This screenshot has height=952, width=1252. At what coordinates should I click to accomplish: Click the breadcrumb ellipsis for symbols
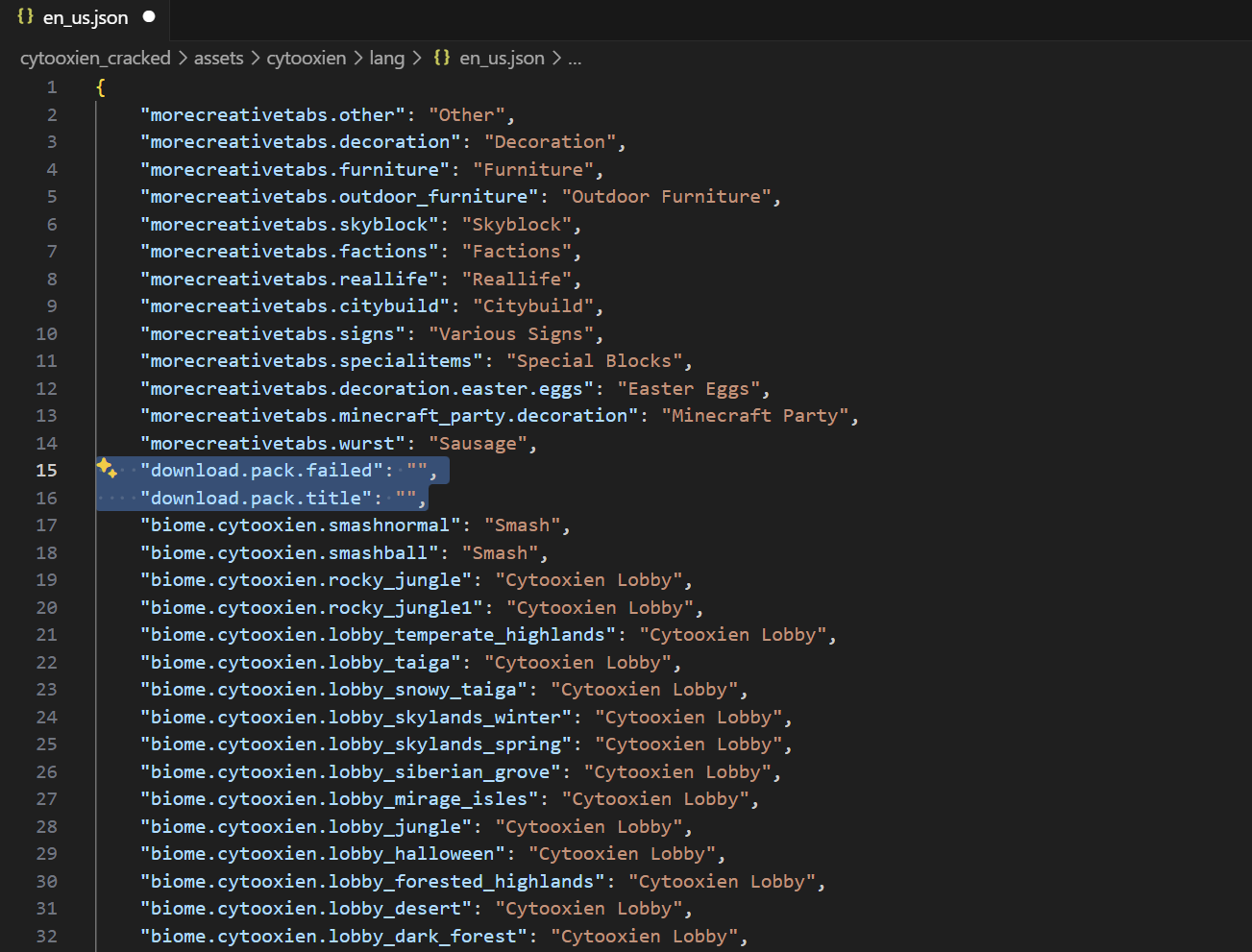[x=575, y=58]
